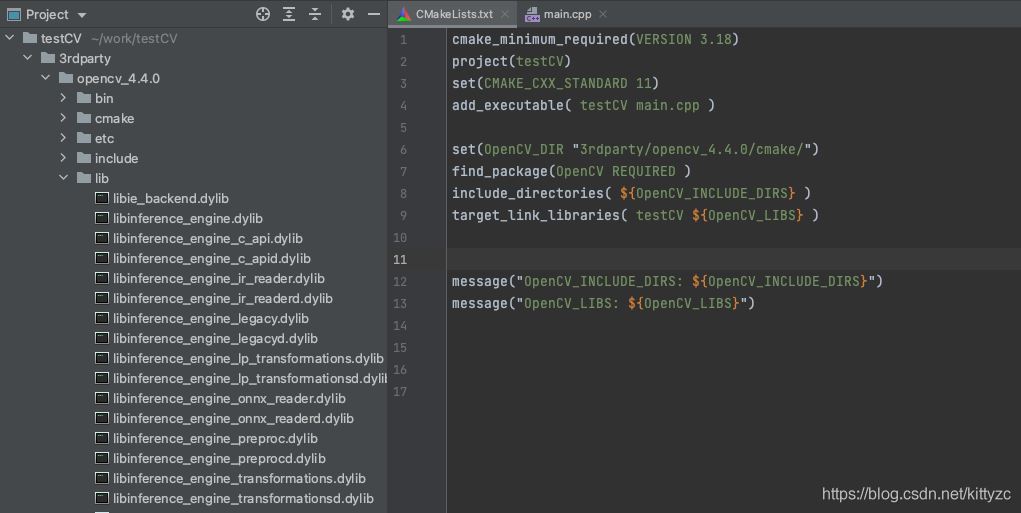The height and width of the screenshot is (513, 1021).
Task: Close the CMakeLists.txt tab
Action: (x=505, y=14)
